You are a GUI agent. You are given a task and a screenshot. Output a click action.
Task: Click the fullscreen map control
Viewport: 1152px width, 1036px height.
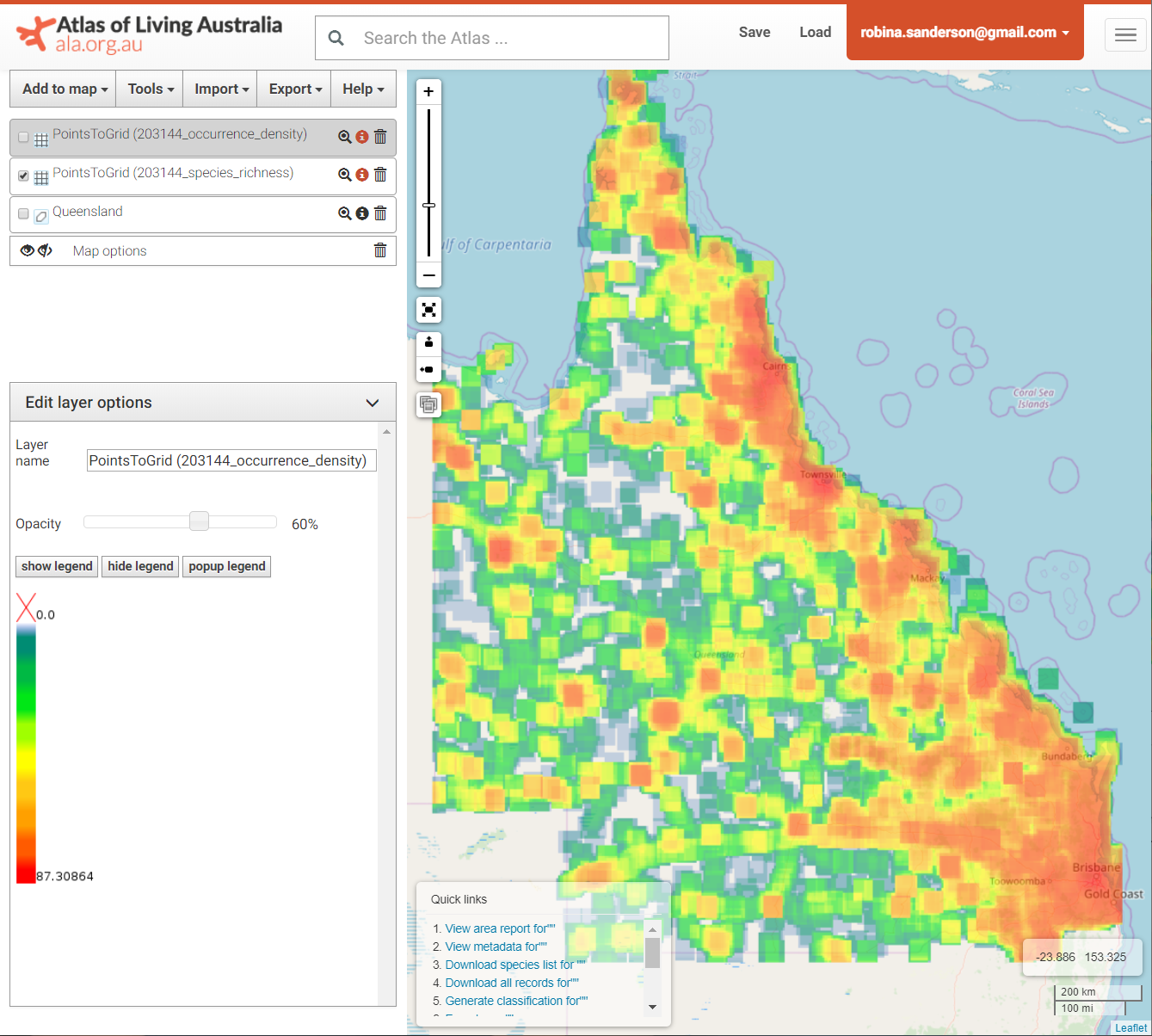coord(428,310)
